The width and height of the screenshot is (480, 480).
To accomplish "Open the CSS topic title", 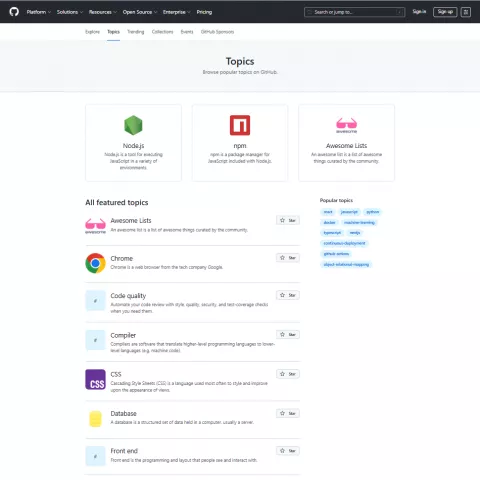I will [116, 374].
